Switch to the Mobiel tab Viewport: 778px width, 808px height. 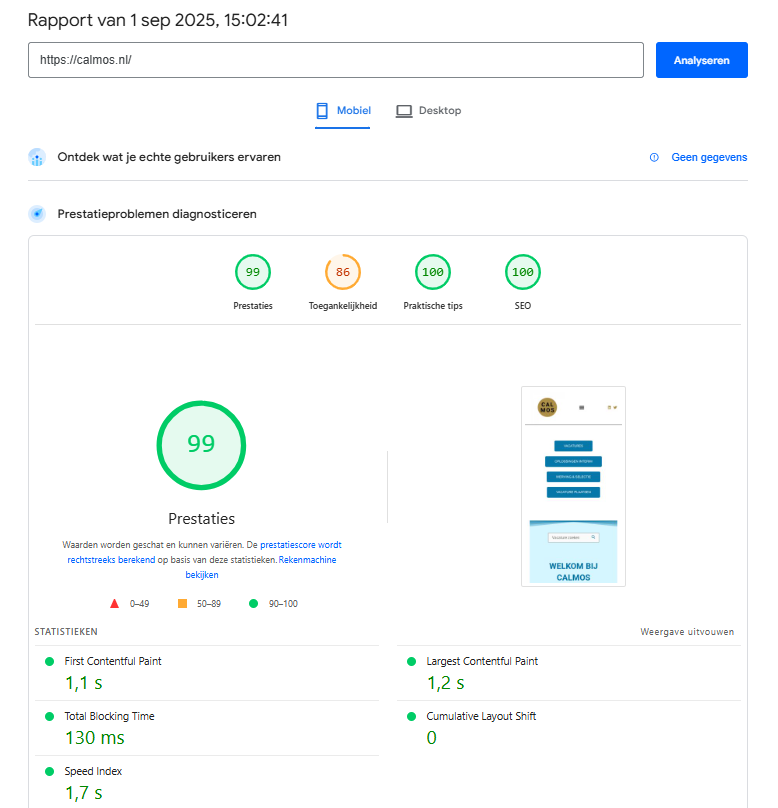[x=343, y=111]
